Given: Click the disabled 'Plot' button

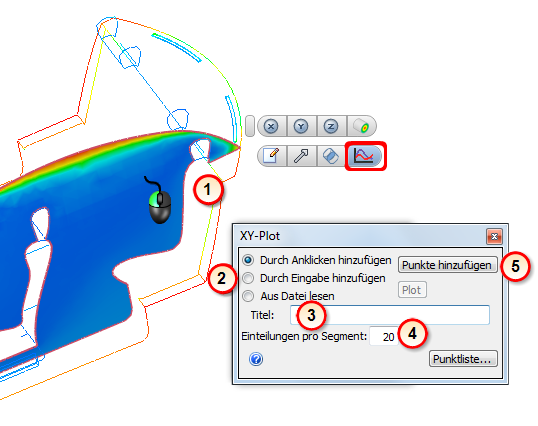Looking at the screenshot, I should pyautogui.click(x=412, y=290).
